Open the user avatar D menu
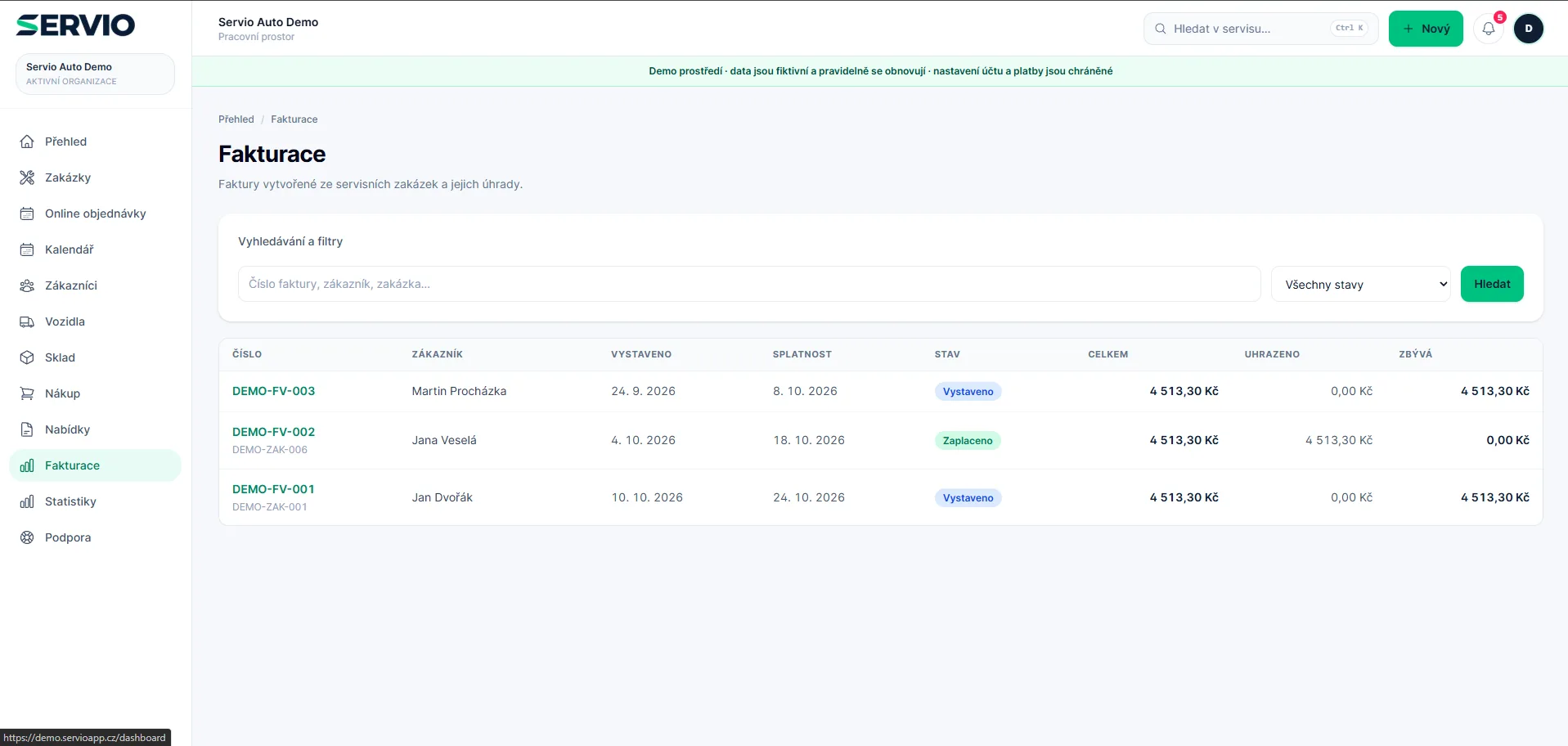This screenshot has height=746, width=1568. [x=1529, y=29]
